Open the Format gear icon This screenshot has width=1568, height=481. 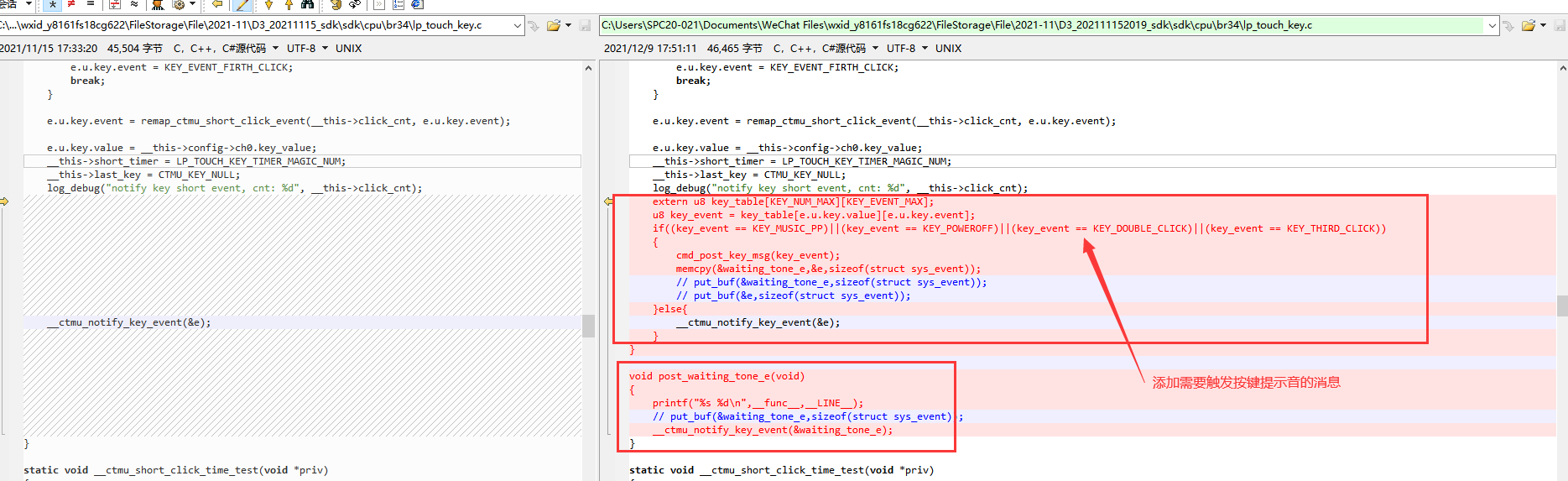click(x=178, y=4)
